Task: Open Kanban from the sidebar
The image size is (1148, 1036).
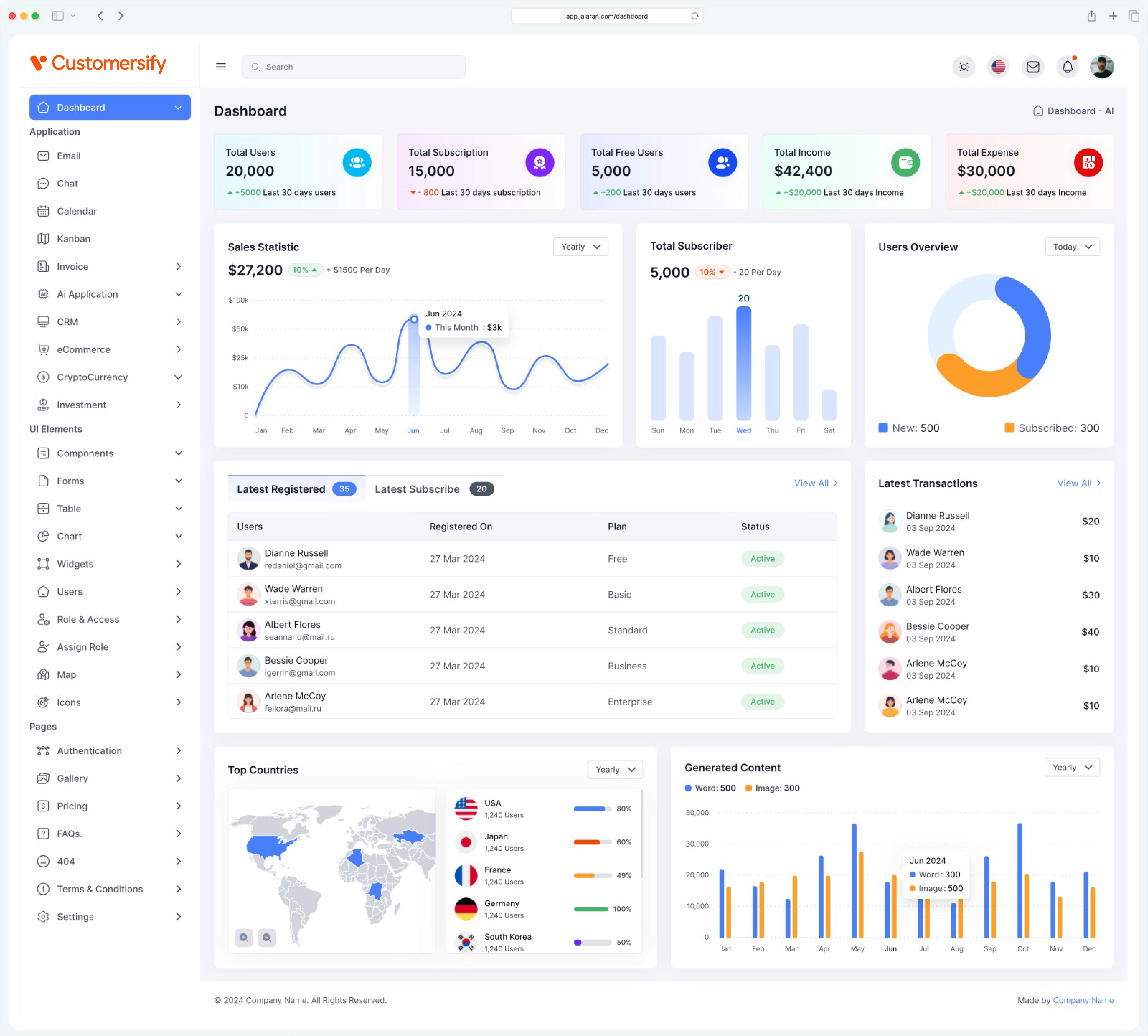Action: point(73,238)
